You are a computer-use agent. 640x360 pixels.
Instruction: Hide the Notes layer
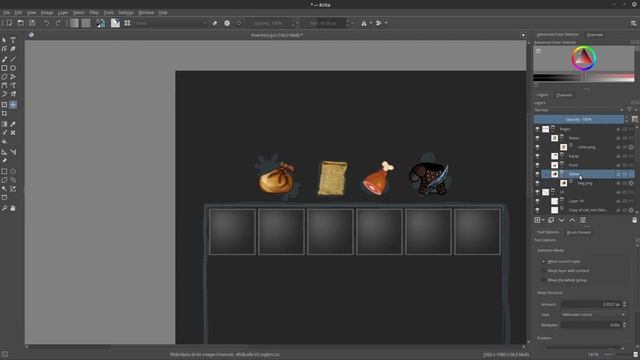[x=537, y=138]
